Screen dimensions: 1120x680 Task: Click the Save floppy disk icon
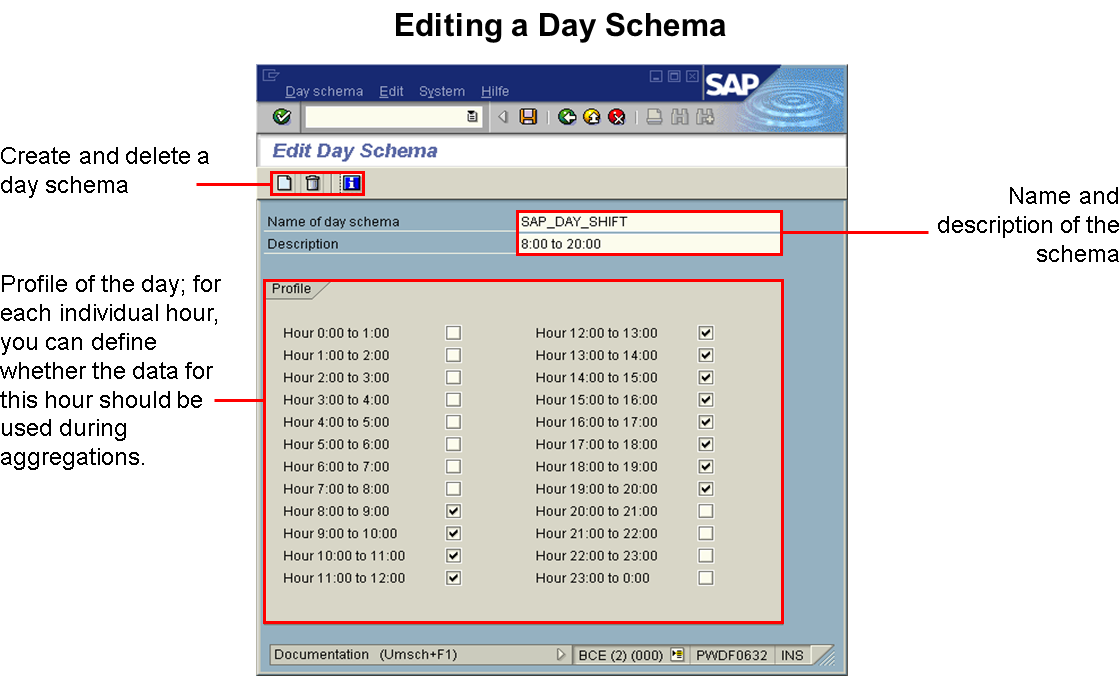pos(528,117)
